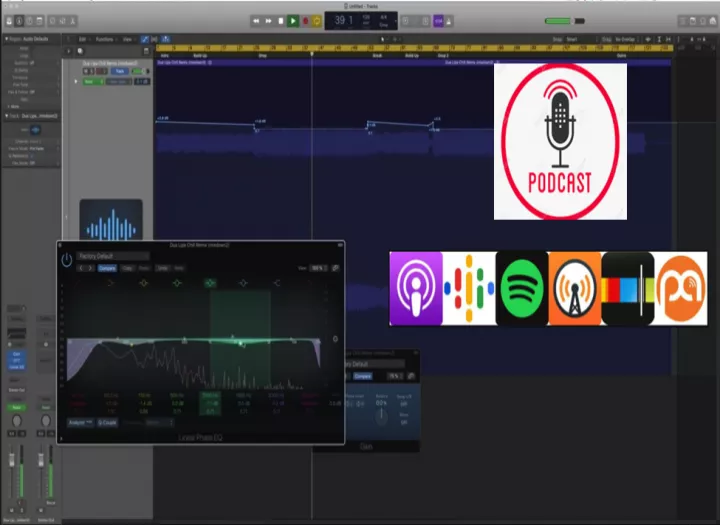Open the Browsers toolbar icon at far right
Image resolution: width=720 pixels, height=525 pixels.
[x=713, y=21]
